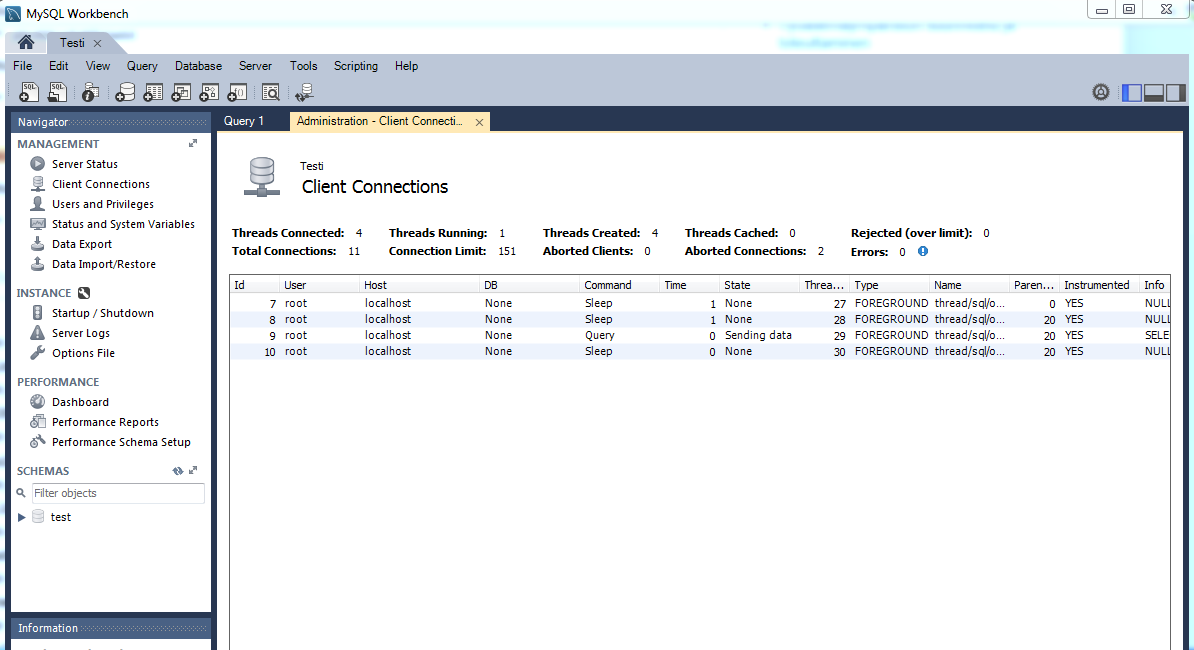This screenshot has width=1194, height=650.
Task: Click reconnect to DBMS toolbar icon
Action: [304, 92]
